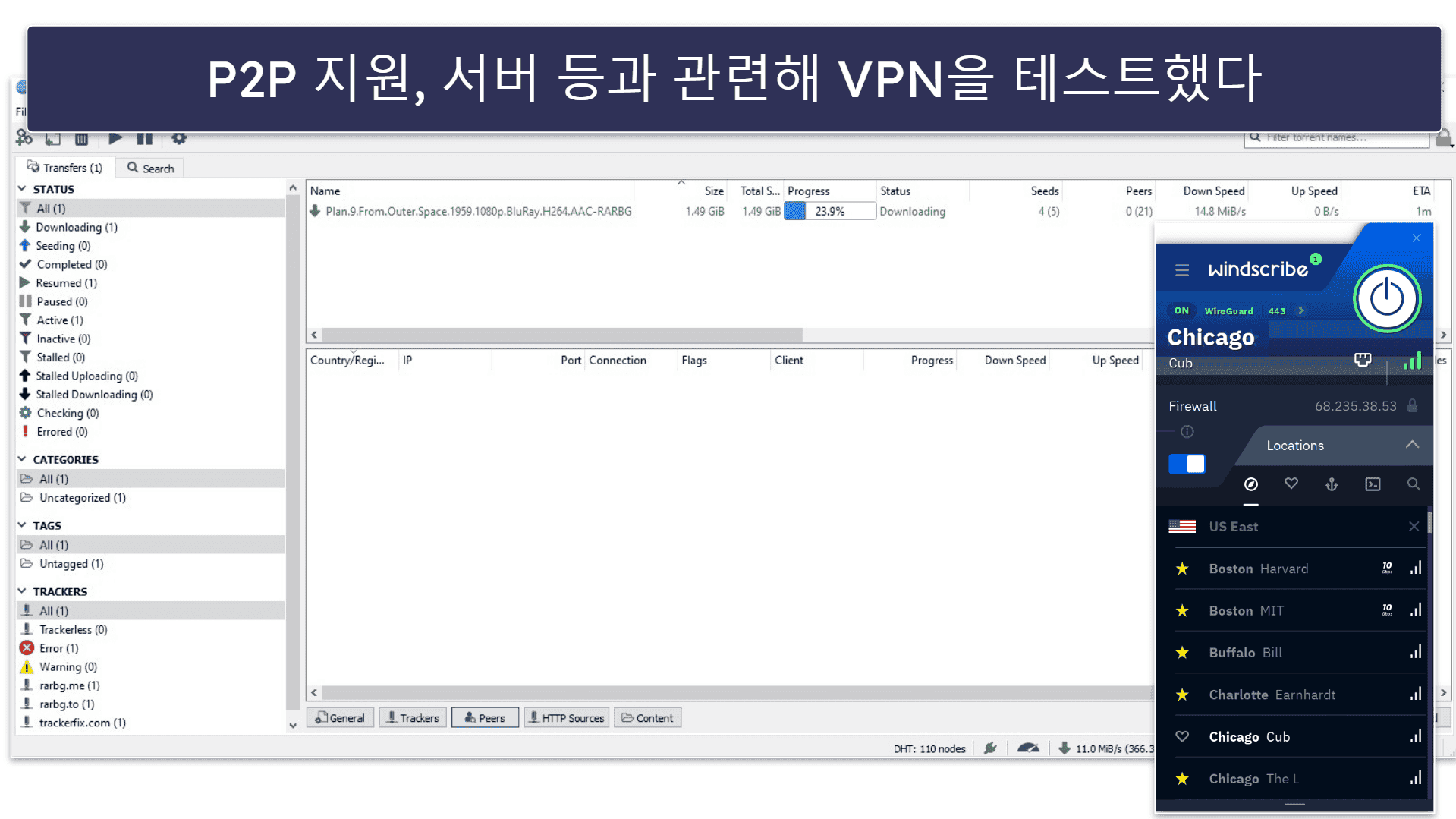Collapse the US East region list
The height and width of the screenshot is (819, 1456).
coord(1414,526)
